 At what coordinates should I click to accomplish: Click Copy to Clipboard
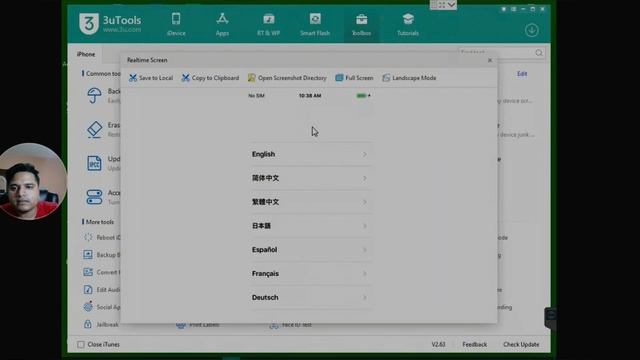pos(211,78)
